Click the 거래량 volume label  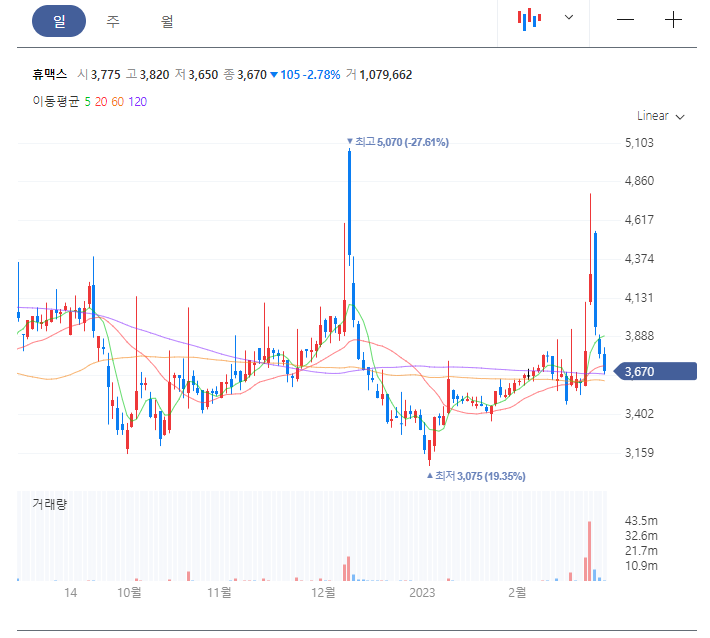coord(49,504)
